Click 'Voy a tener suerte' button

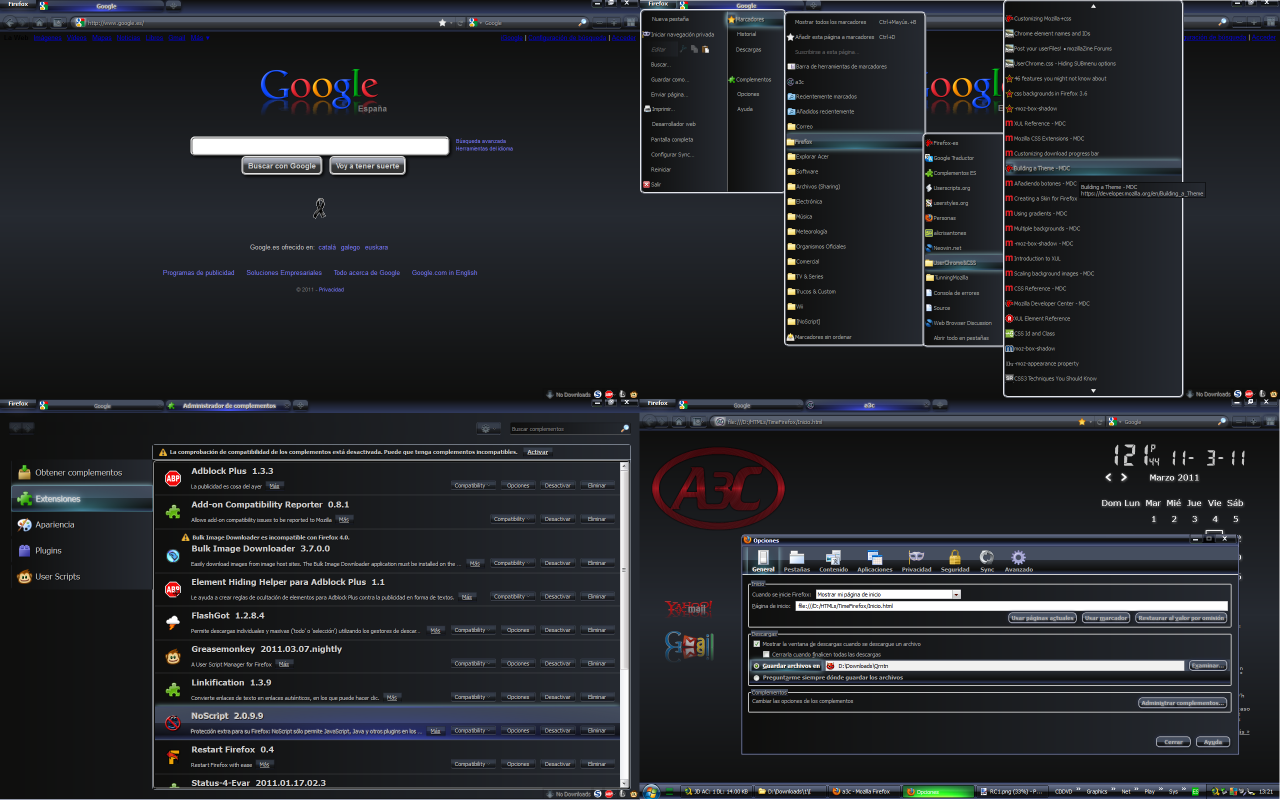[x=367, y=166]
